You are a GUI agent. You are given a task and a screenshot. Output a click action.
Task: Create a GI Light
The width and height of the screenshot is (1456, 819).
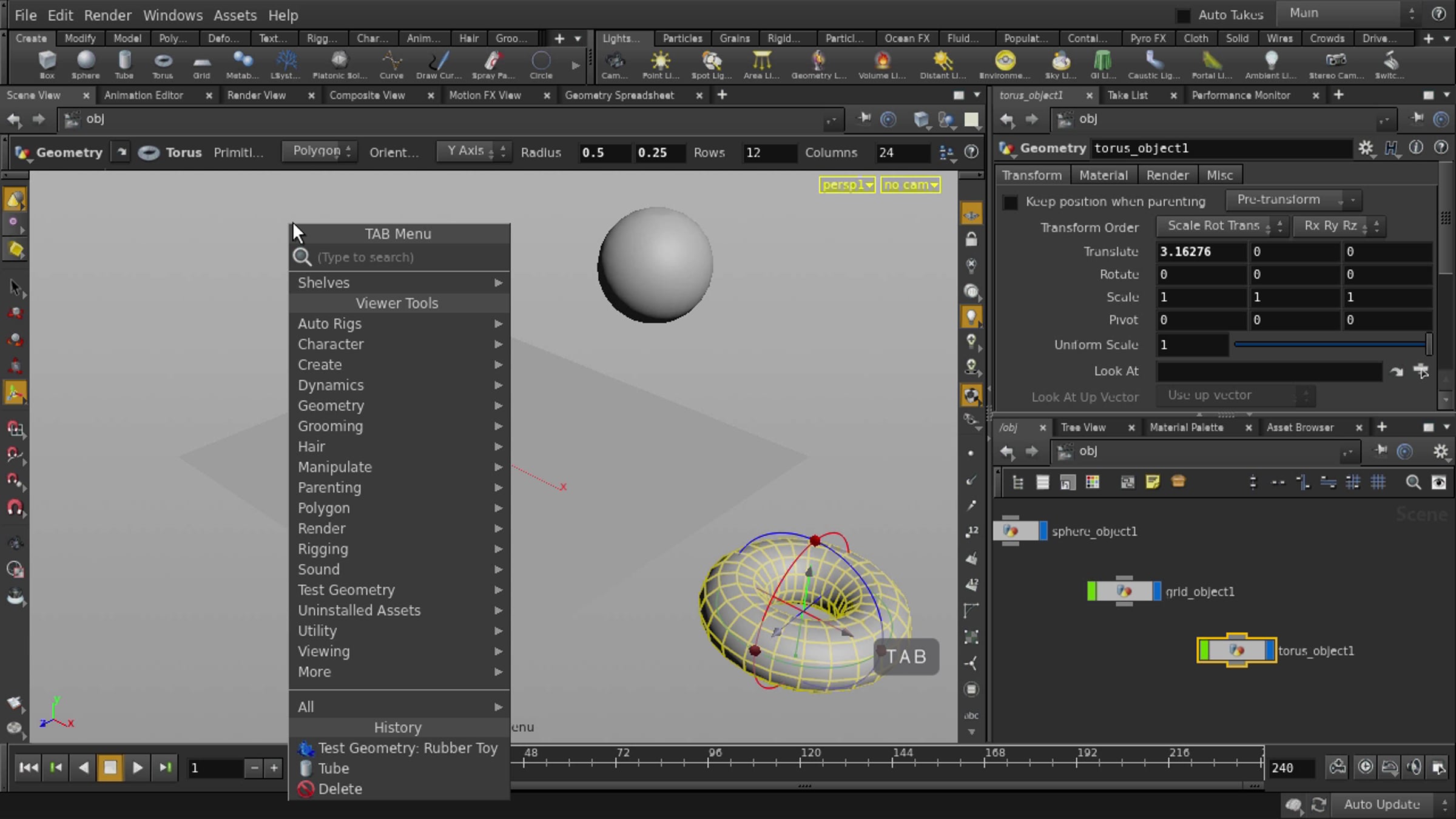(1103, 65)
